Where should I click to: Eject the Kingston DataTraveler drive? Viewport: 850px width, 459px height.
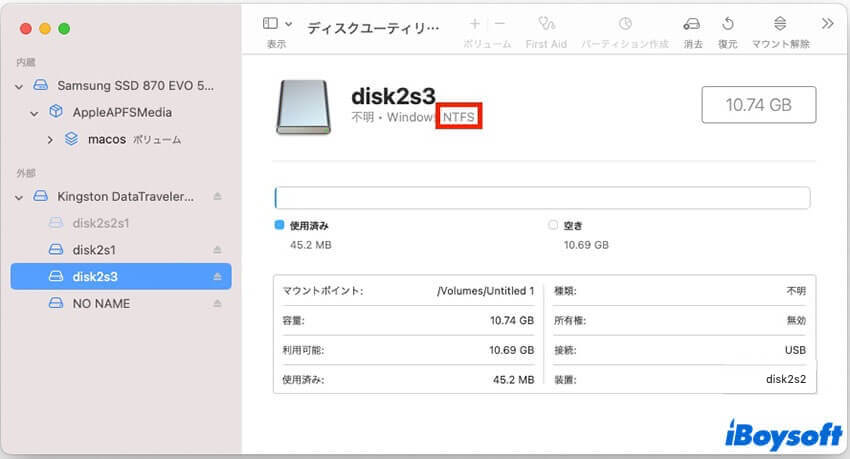point(217,196)
